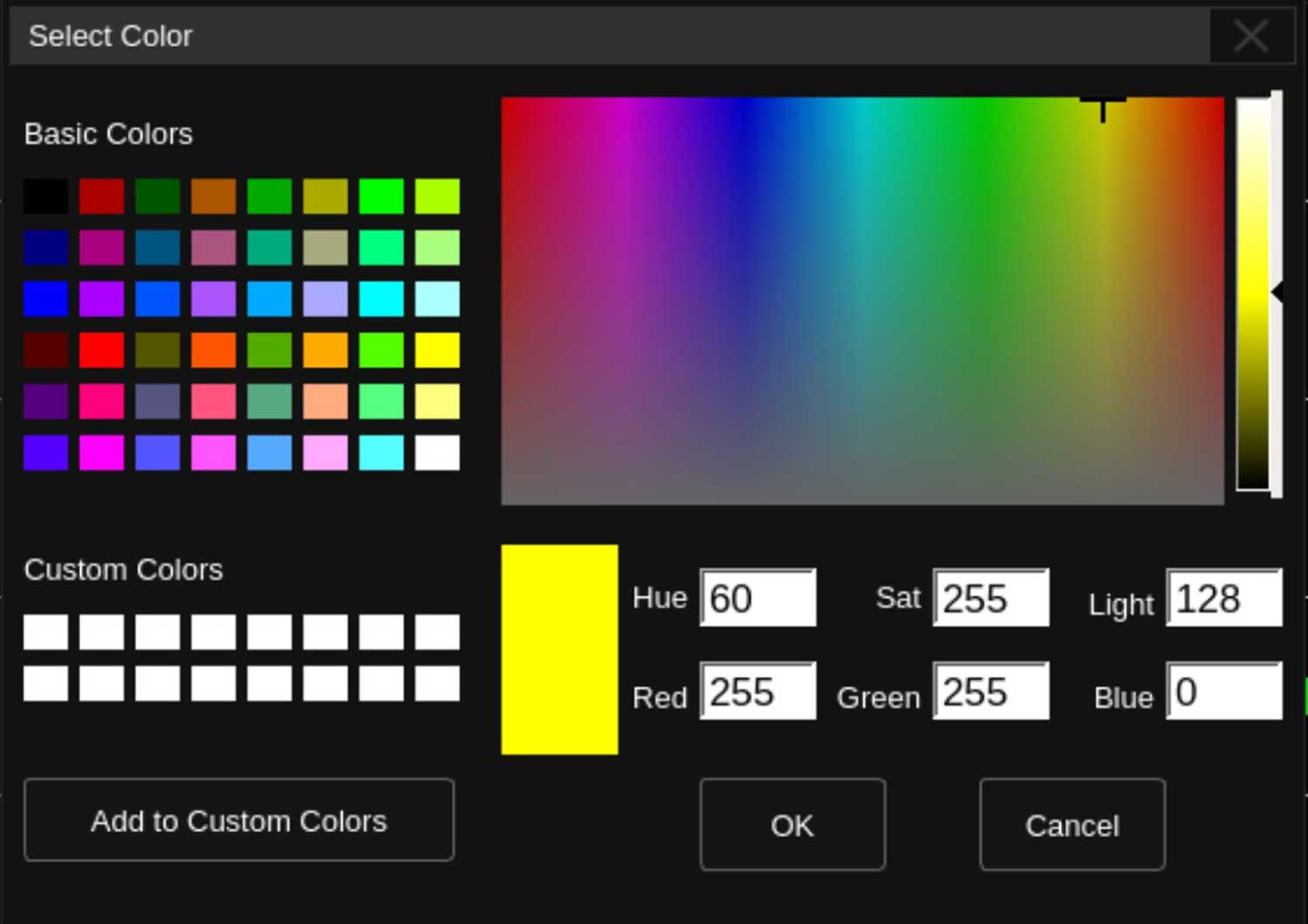1308x924 pixels.
Task: Click the OK button
Action: 793,825
